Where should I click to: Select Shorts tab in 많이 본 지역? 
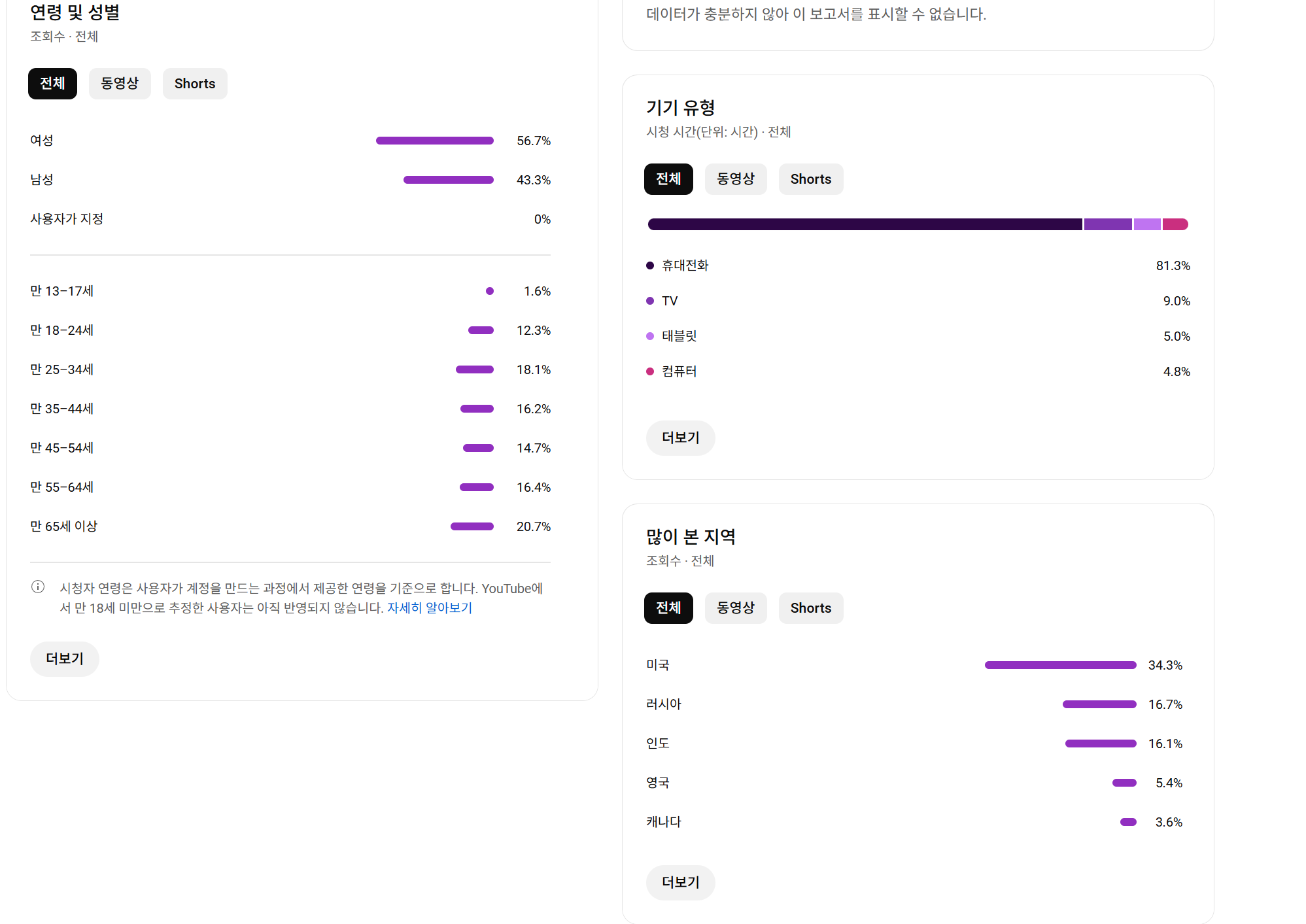pyautogui.click(x=811, y=608)
